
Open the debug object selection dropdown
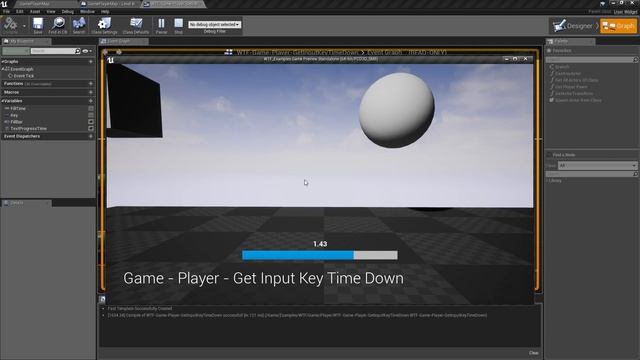(215, 24)
